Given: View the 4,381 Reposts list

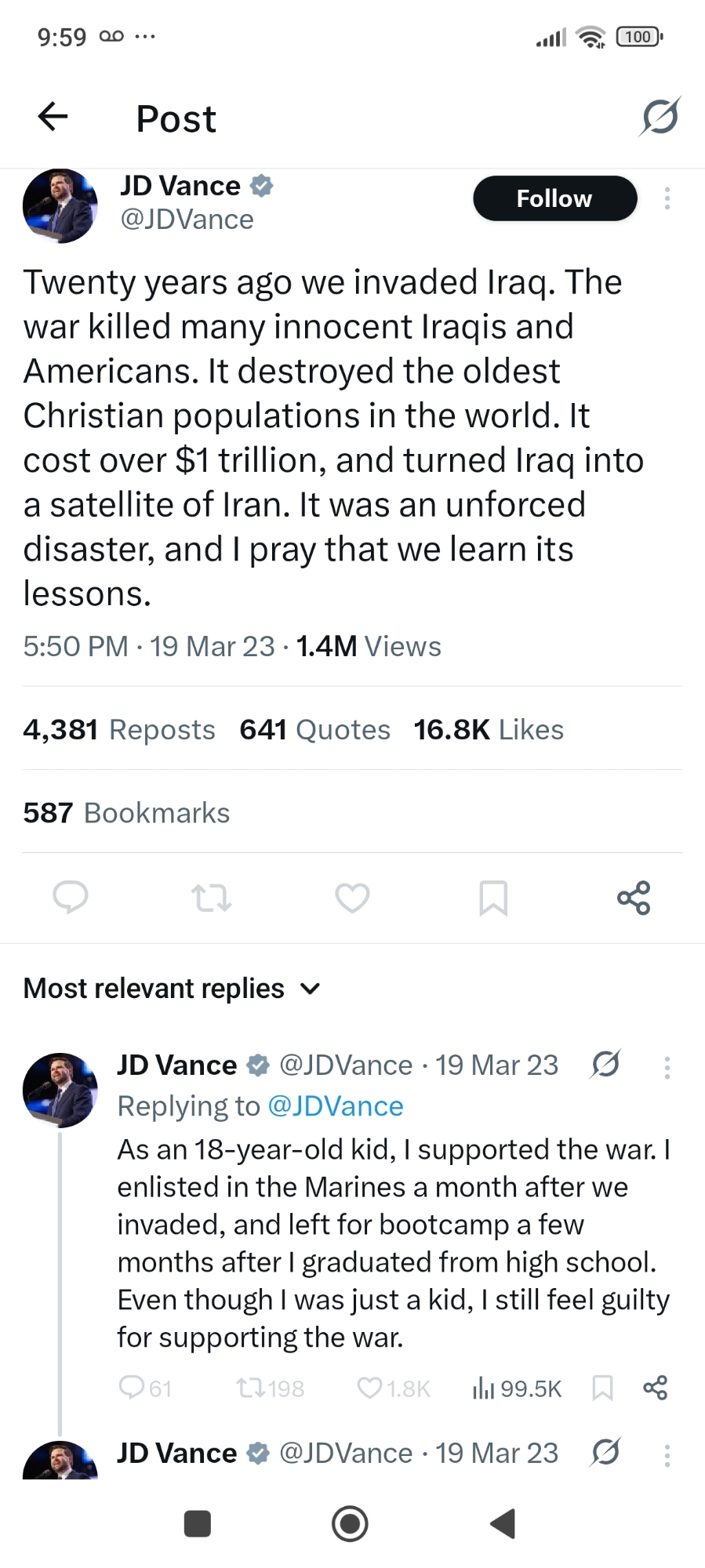Looking at the screenshot, I should click(119, 730).
